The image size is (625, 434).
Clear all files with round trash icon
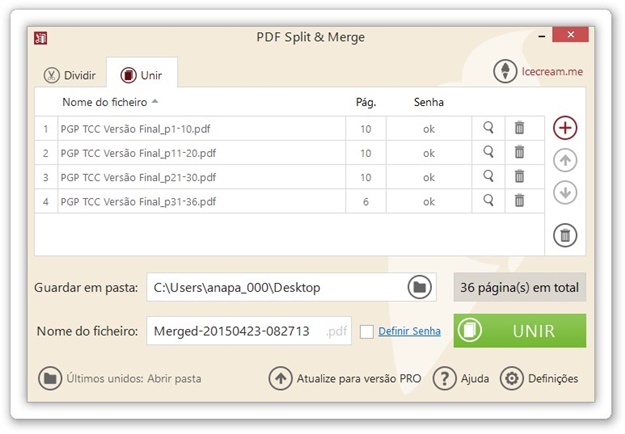[565, 235]
